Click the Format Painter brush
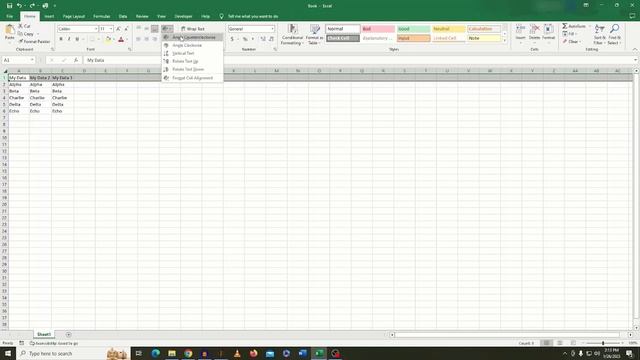Screen dimensions: 640x360 click(34, 42)
